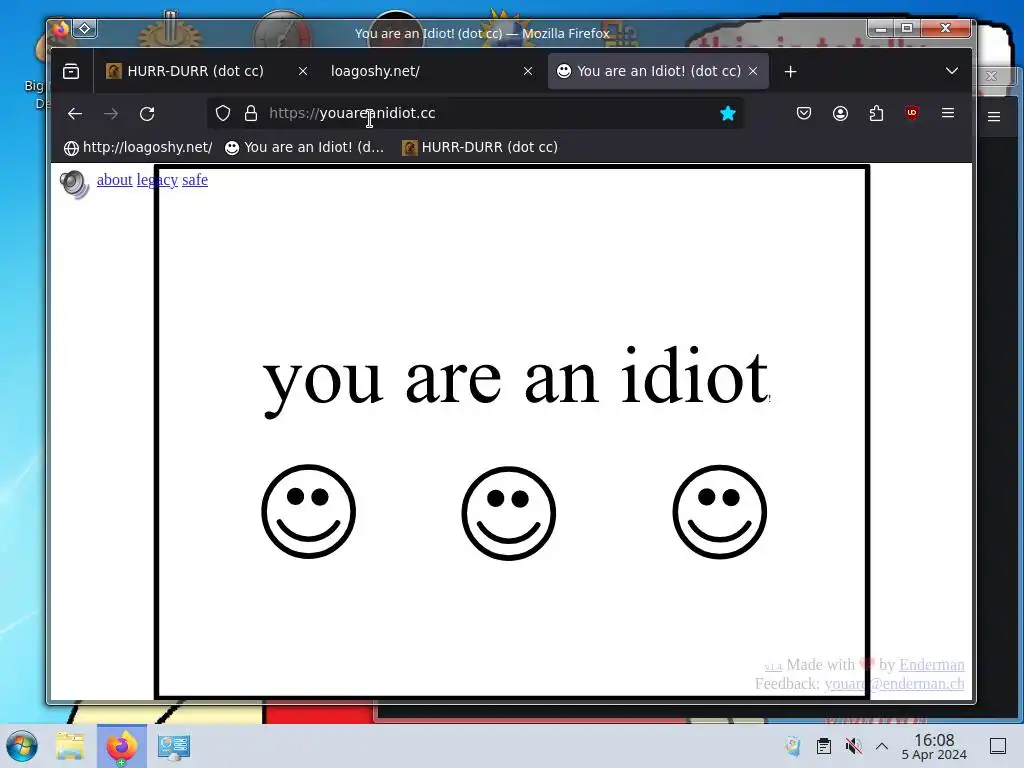The width and height of the screenshot is (1024, 768).
Task: Open the notes tray icon
Action: (793, 746)
